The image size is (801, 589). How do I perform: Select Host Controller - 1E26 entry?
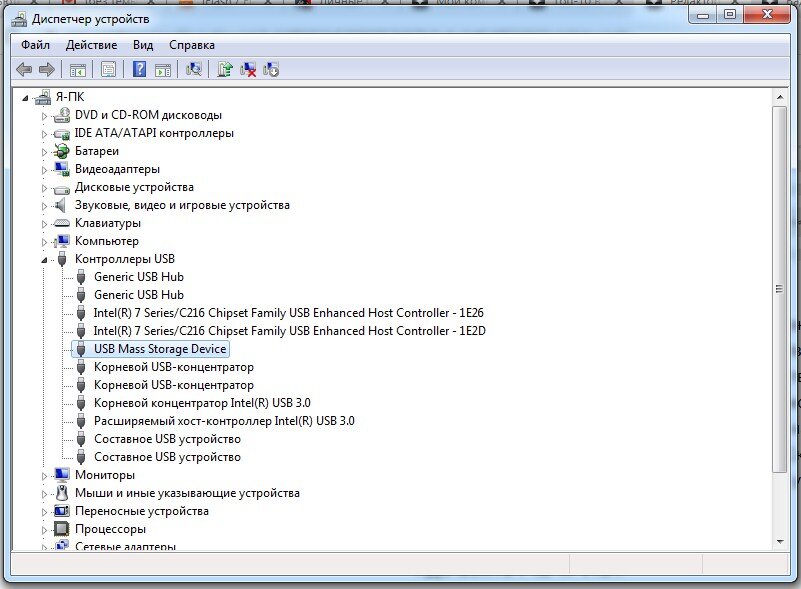[x=289, y=313]
